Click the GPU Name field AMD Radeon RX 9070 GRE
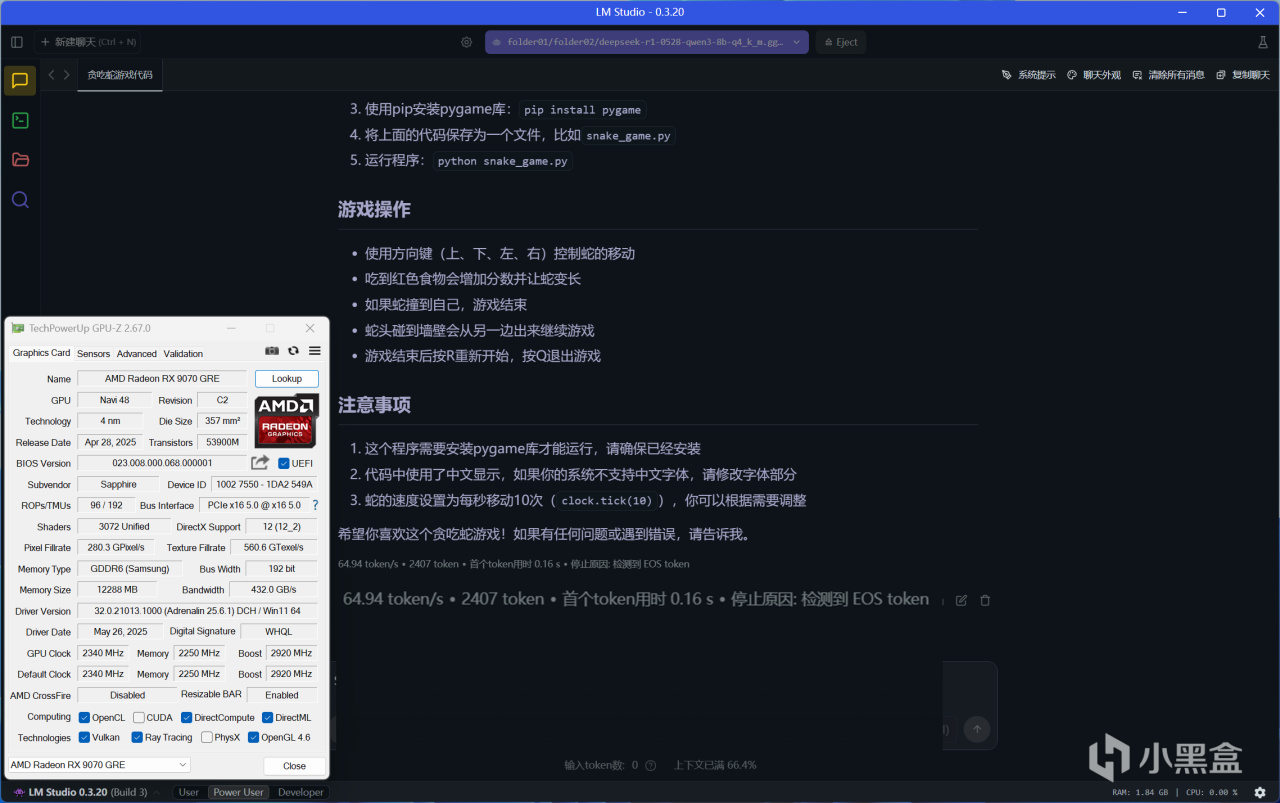Viewport: 1280px width, 803px height. tap(161, 378)
